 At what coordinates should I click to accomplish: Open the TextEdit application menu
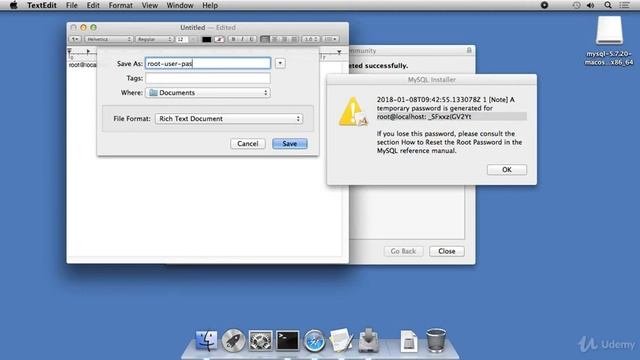42,5
